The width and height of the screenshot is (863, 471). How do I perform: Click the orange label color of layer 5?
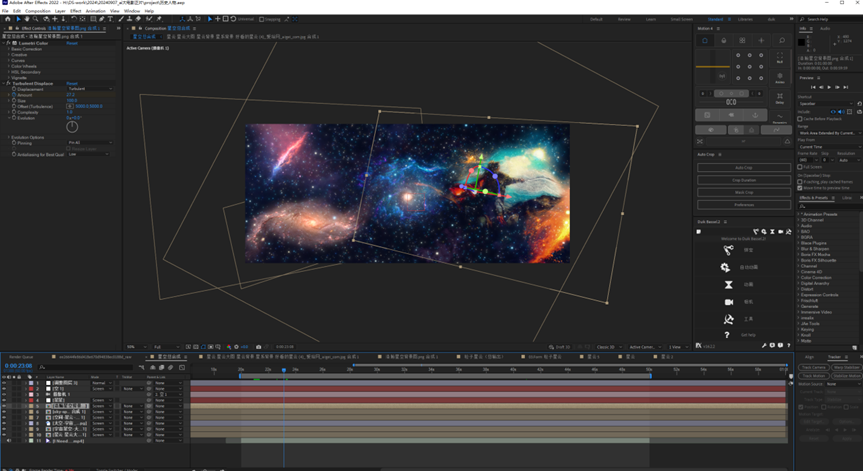pos(31,406)
